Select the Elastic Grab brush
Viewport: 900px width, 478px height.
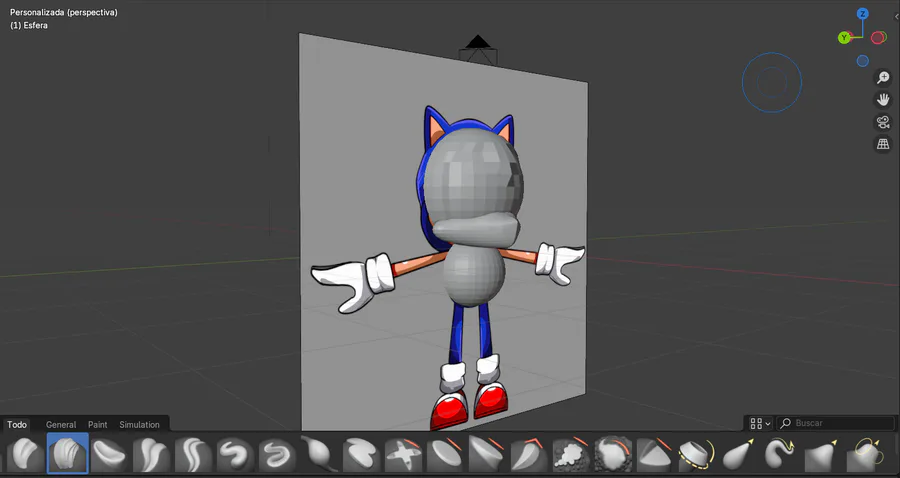(x=739, y=453)
